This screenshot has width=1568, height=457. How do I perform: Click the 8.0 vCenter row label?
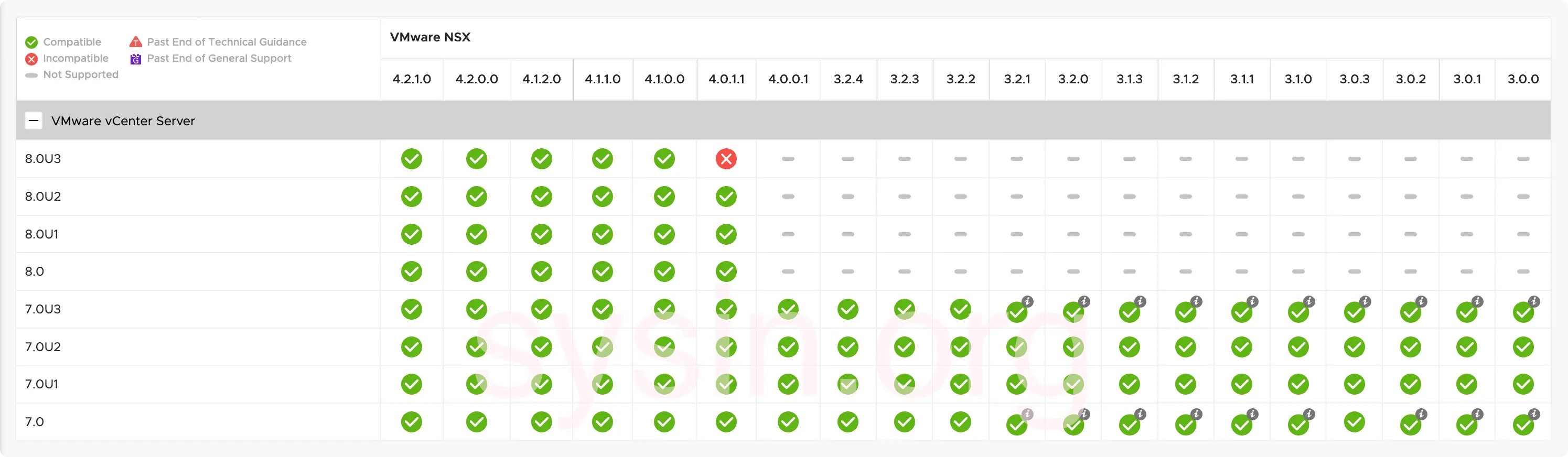click(x=34, y=271)
